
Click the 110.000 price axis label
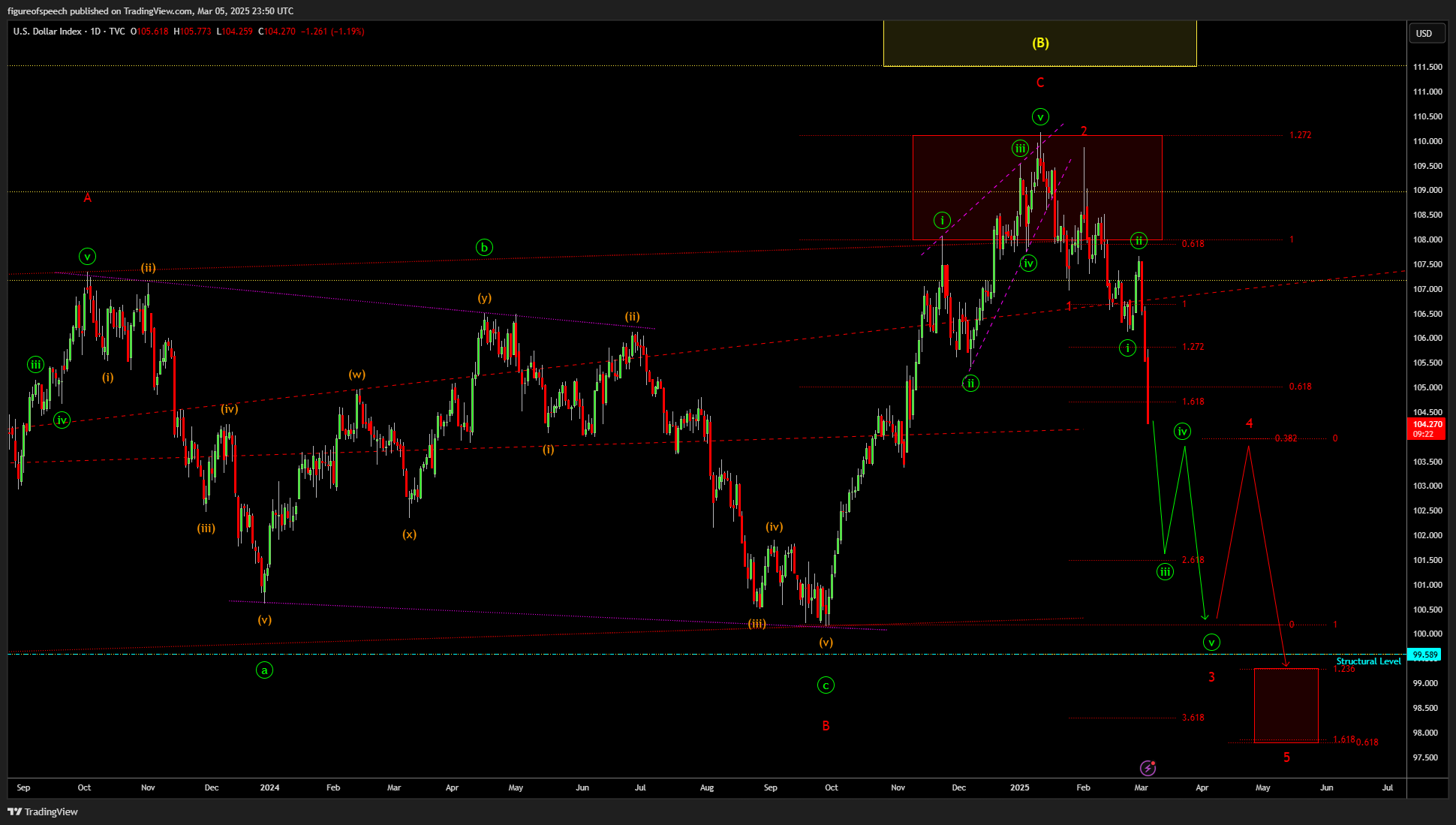1427,141
